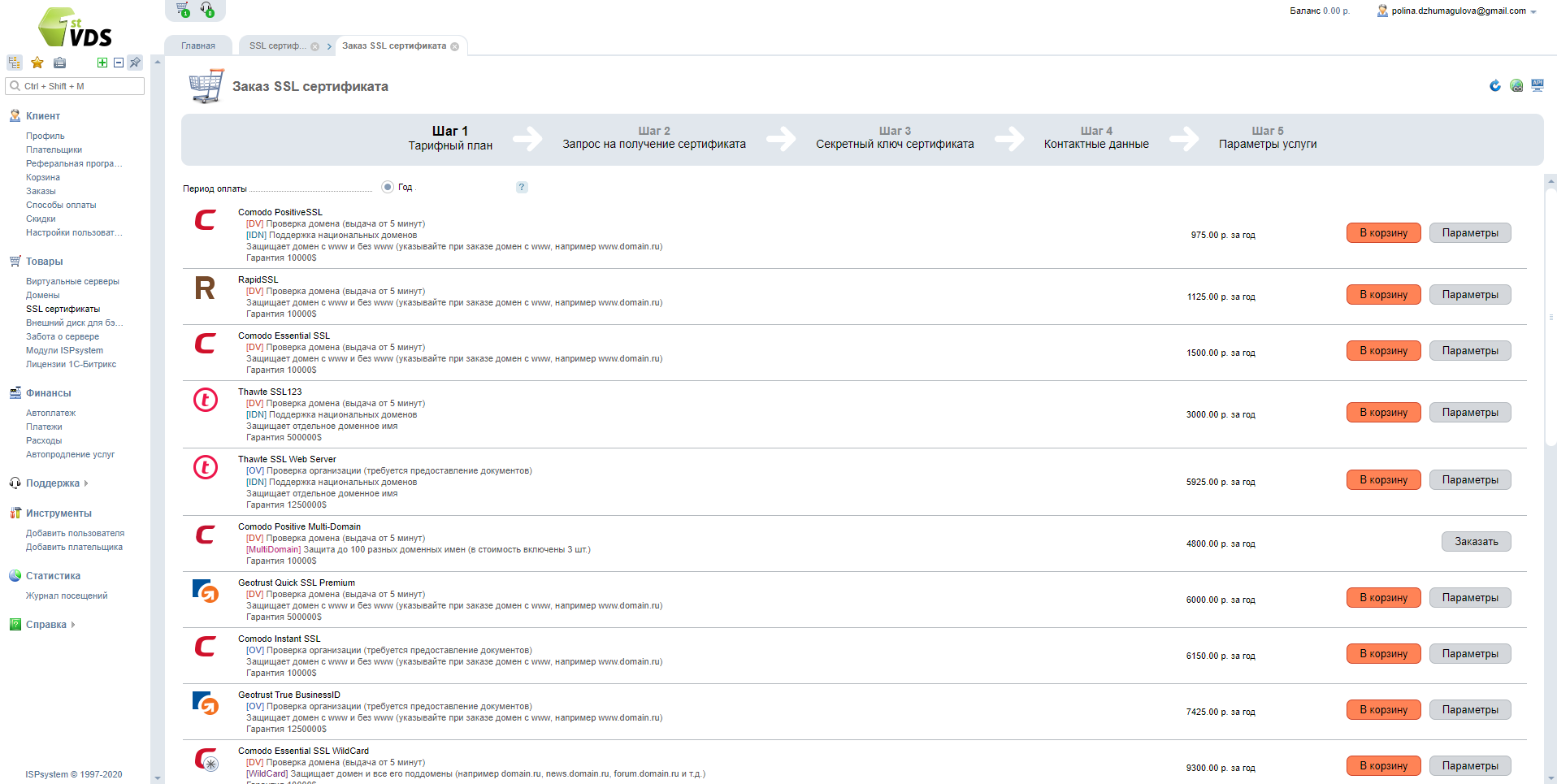Viewport: 1557px width, 784px height.
Task: Collapse the Клиент menu section
Action: 42,116
